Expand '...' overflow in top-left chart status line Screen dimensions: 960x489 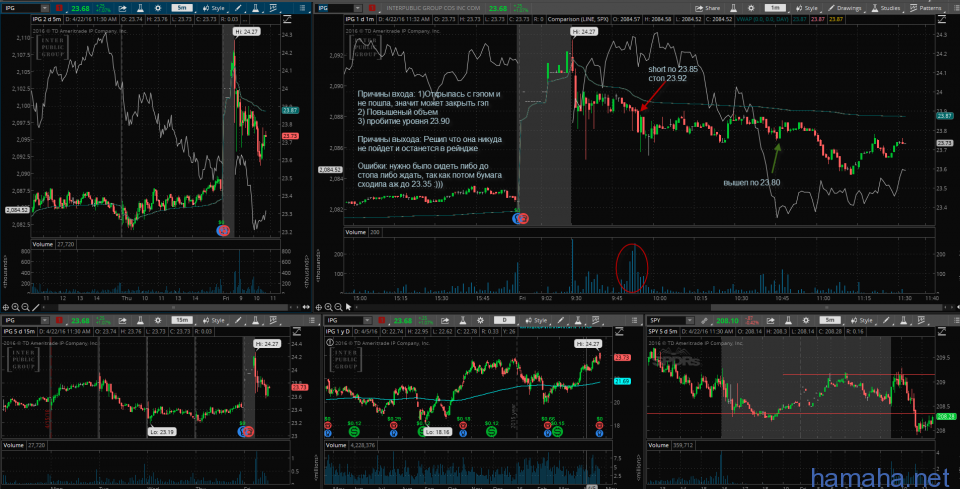(x=245, y=20)
